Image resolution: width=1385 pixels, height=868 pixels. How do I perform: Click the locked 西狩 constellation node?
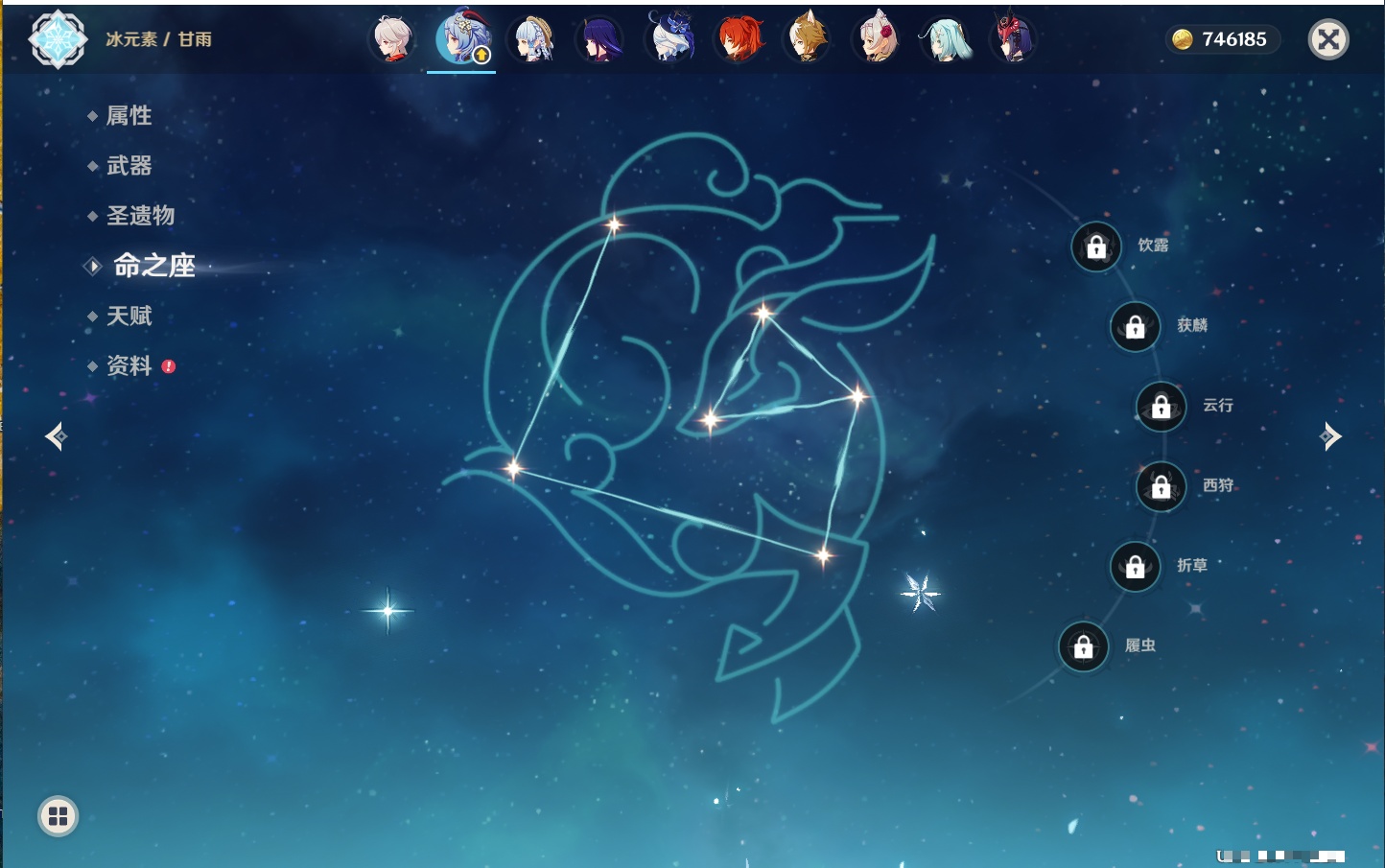point(1162,487)
